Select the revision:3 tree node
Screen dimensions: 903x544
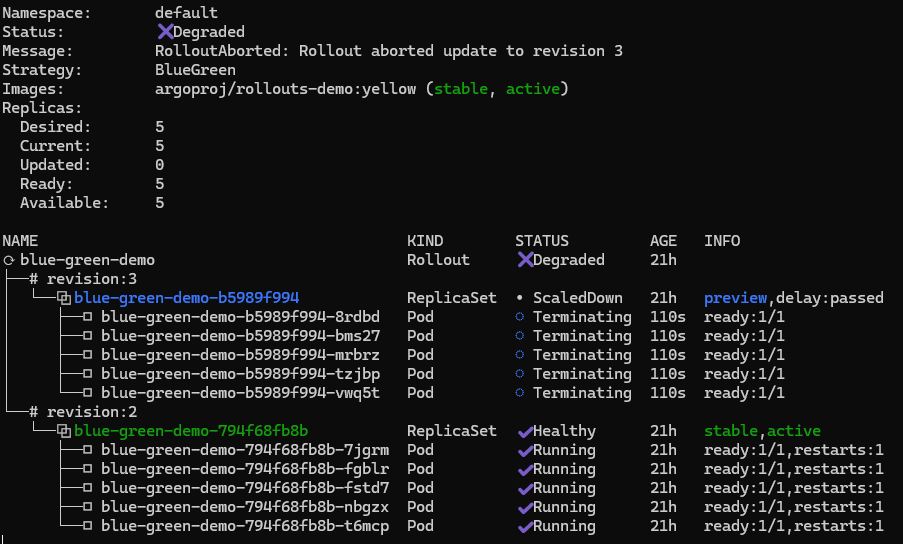tap(83, 279)
